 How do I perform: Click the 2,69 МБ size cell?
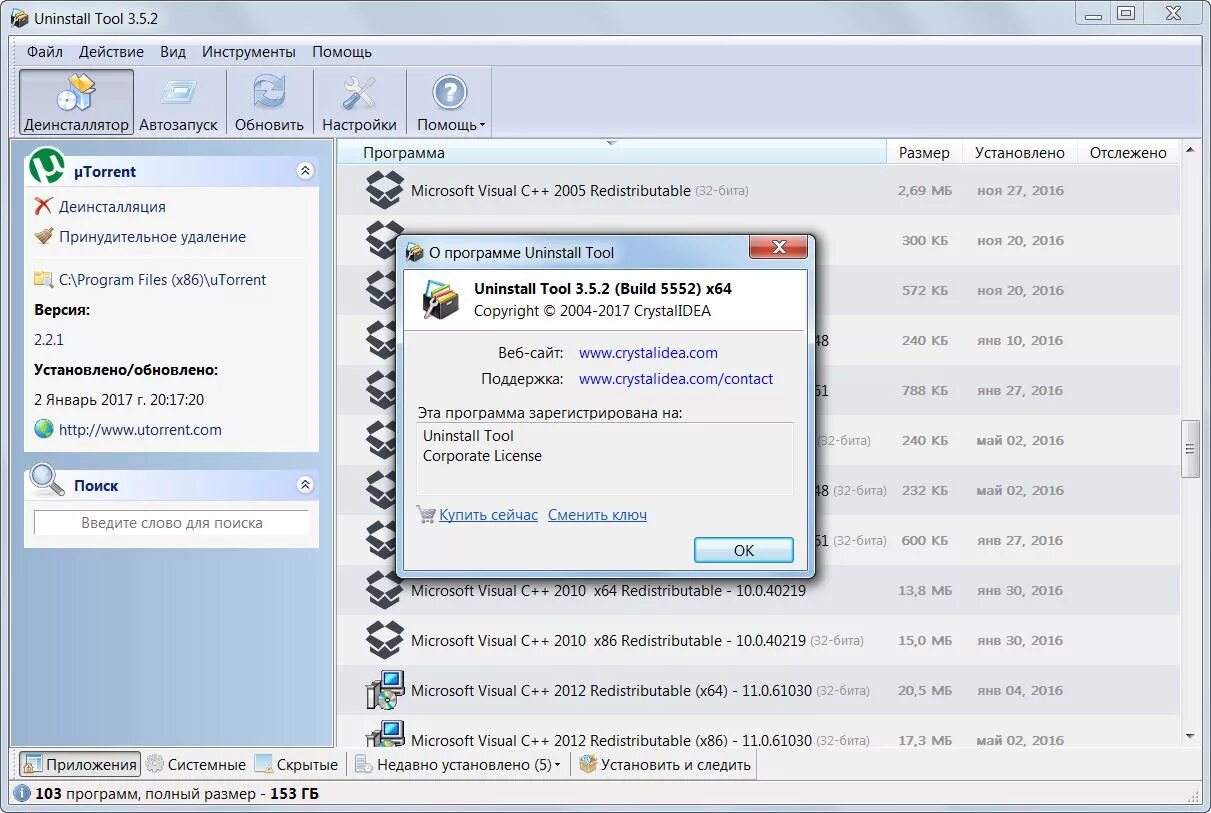(x=924, y=190)
